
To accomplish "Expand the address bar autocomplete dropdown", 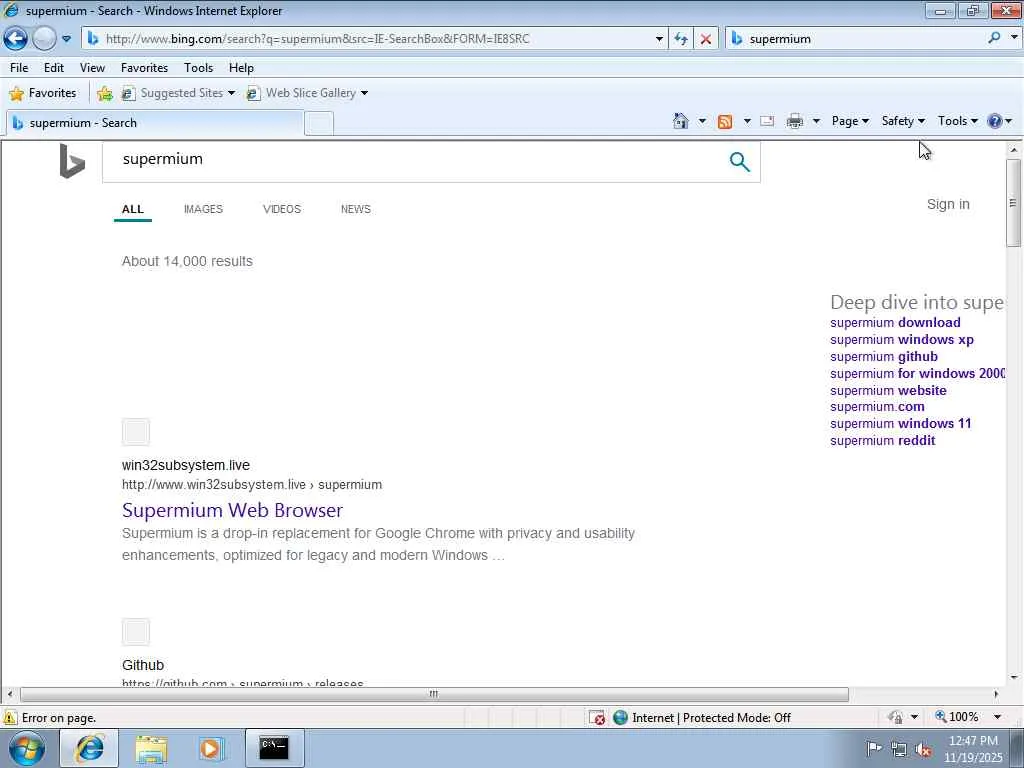I will point(659,39).
